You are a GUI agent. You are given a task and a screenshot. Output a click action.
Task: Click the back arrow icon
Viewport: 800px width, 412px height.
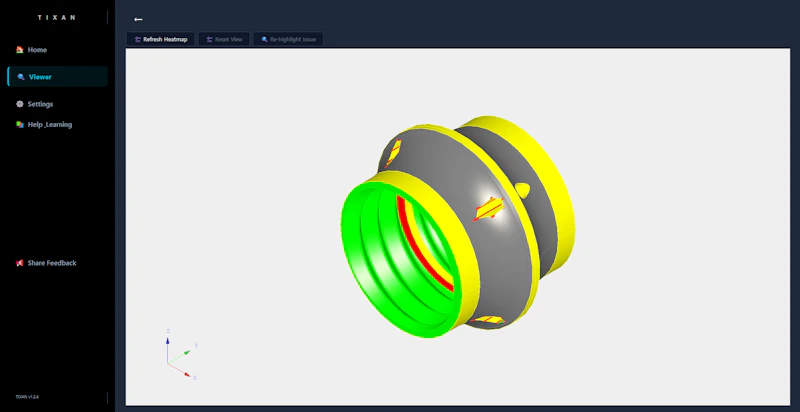point(138,19)
